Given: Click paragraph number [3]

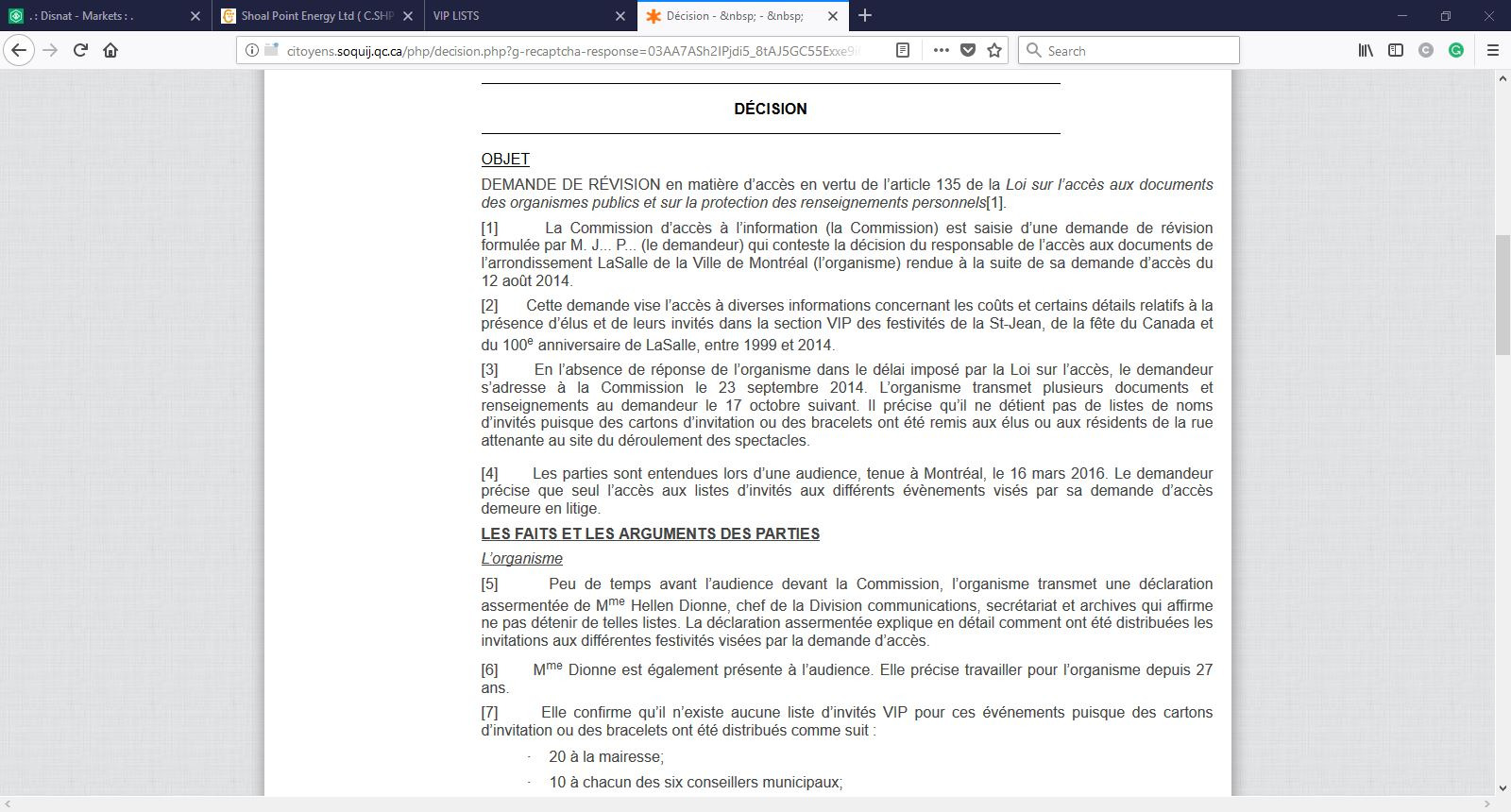Looking at the screenshot, I should click(489, 369).
